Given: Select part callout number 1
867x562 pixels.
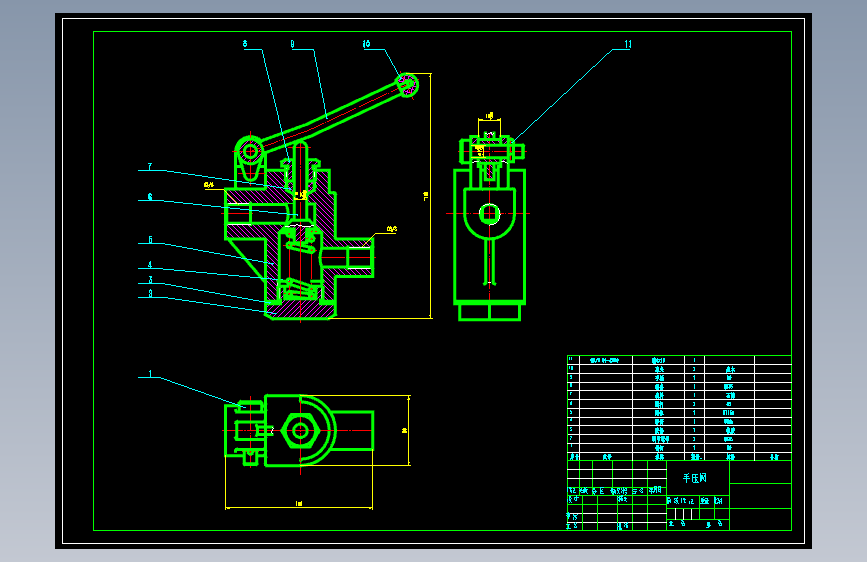Looking at the screenshot, I should 150,374.
